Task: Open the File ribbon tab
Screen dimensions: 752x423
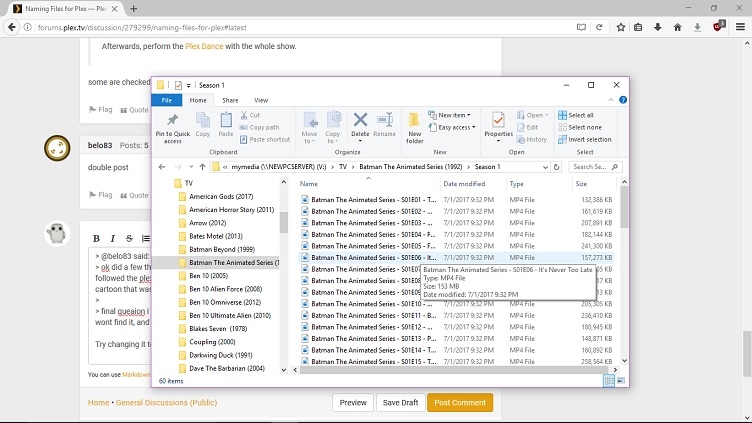Action: click(x=166, y=100)
